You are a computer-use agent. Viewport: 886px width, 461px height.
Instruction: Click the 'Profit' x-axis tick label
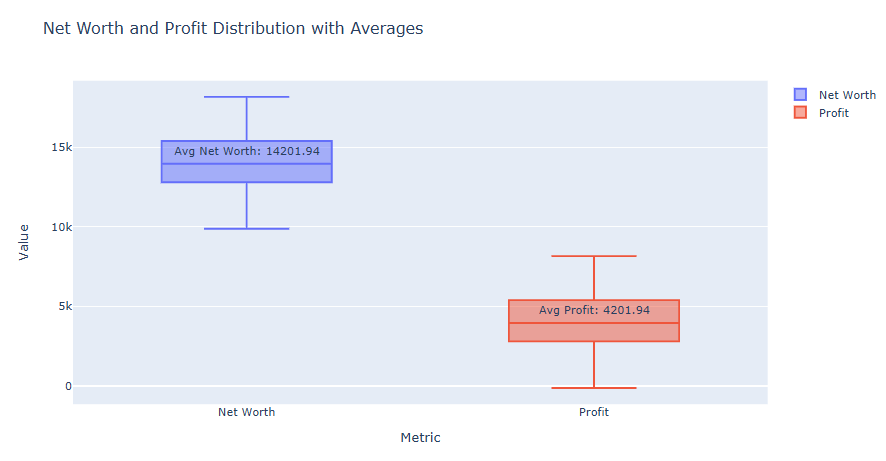click(x=594, y=412)
